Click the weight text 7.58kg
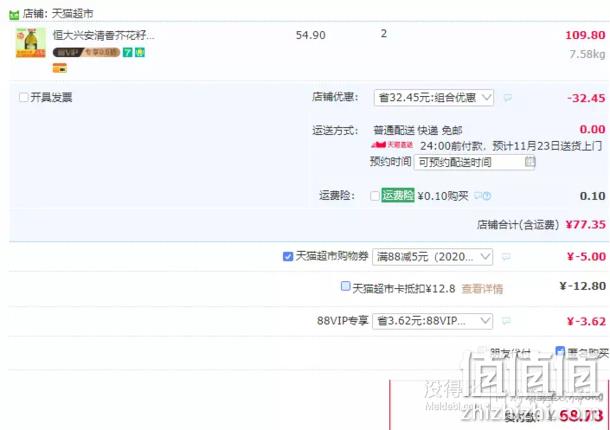Screen dimensions: 610x430 [587, 54]
